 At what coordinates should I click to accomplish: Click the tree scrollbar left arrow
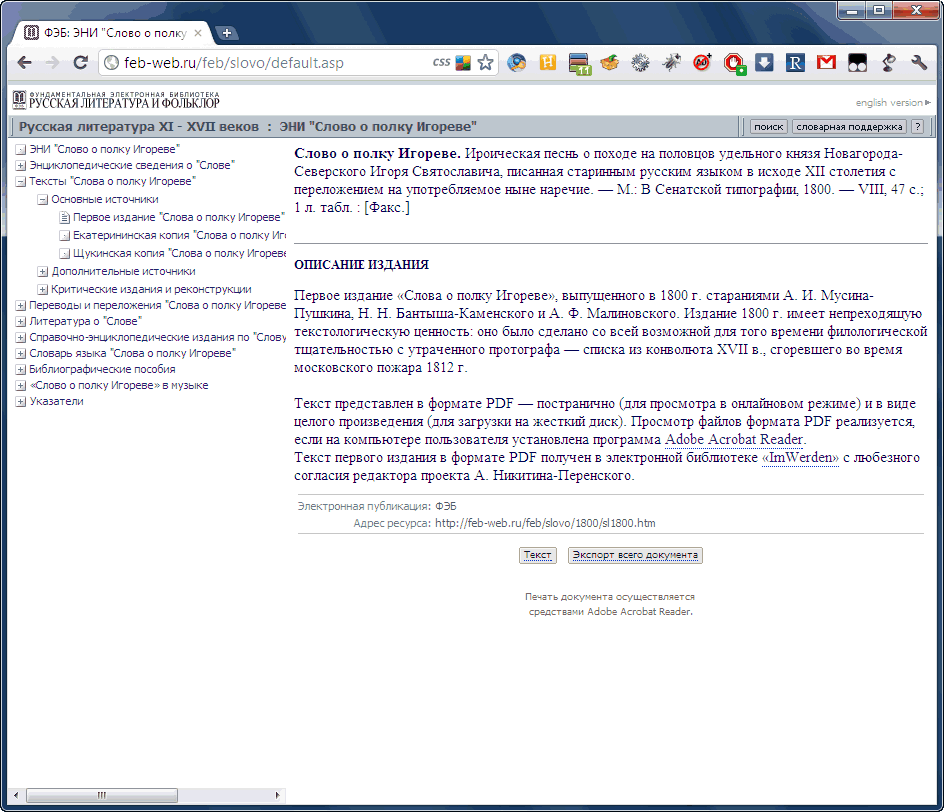16,795
